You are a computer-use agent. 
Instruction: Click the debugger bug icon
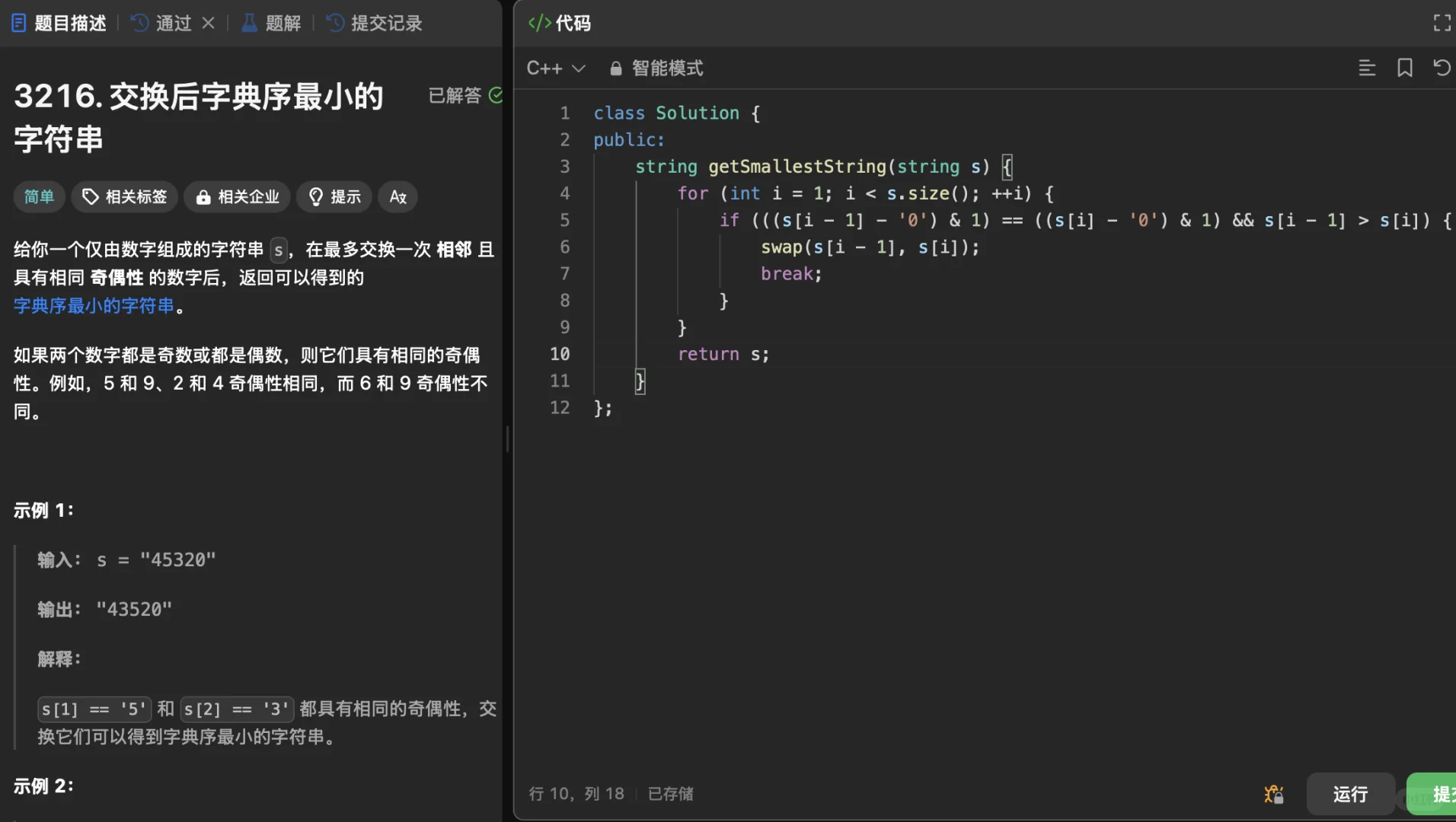pyautogui.click(x=1274, y=794)
